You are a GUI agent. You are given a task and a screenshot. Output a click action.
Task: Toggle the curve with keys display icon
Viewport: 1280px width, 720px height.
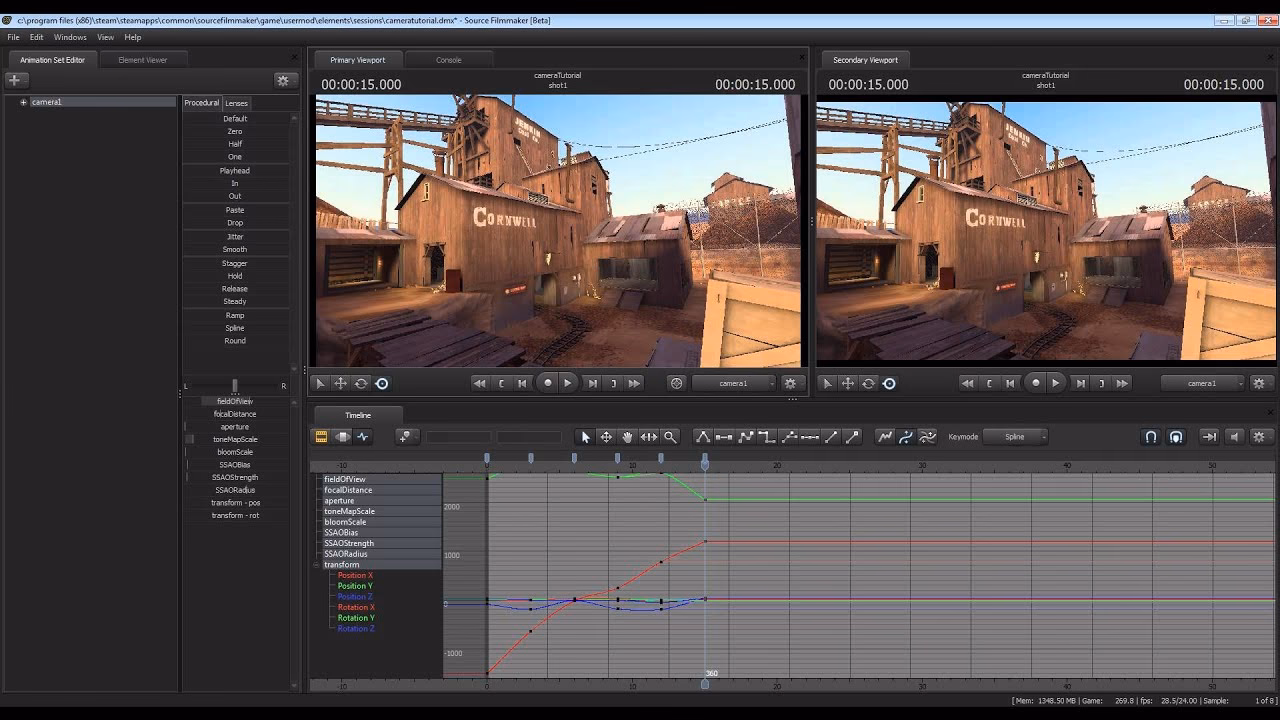click(x=906, y=437)
